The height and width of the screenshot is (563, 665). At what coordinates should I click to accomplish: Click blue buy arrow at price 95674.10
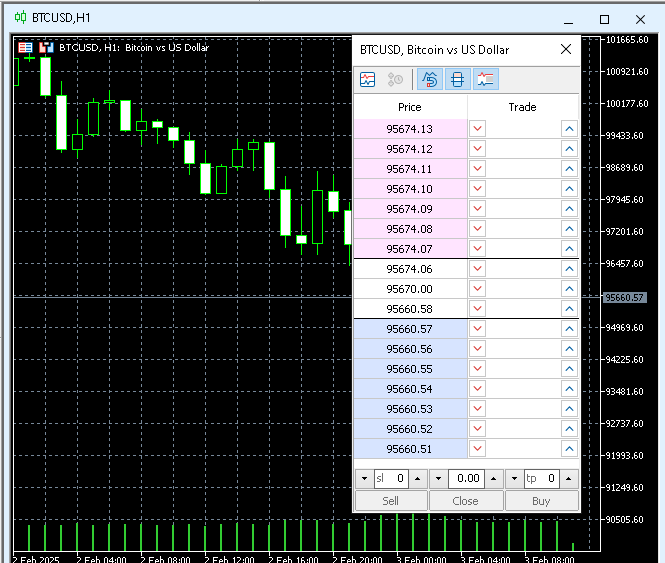click(x=569, y=188)
